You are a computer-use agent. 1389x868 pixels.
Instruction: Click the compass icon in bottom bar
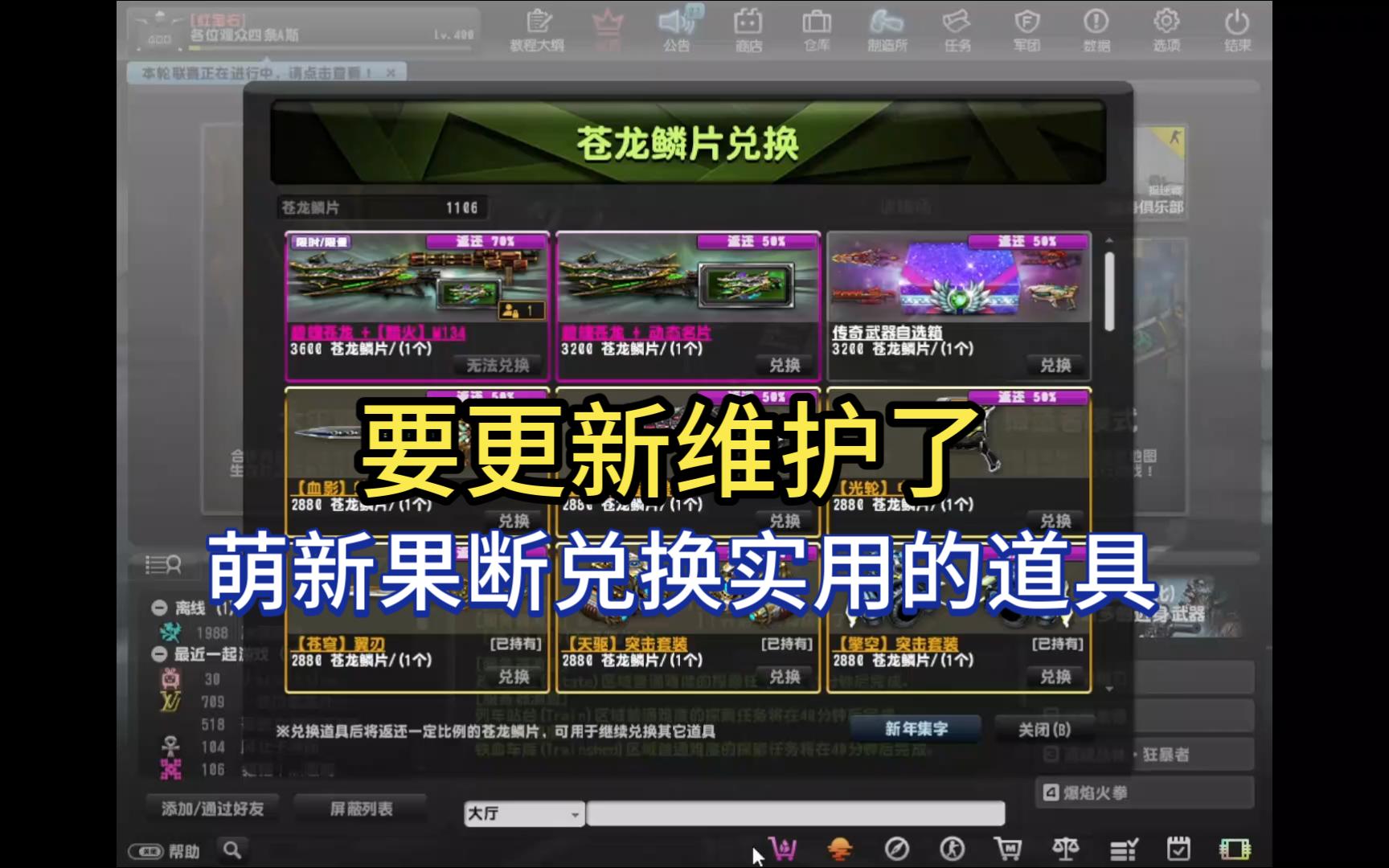(x=896, y=849)
